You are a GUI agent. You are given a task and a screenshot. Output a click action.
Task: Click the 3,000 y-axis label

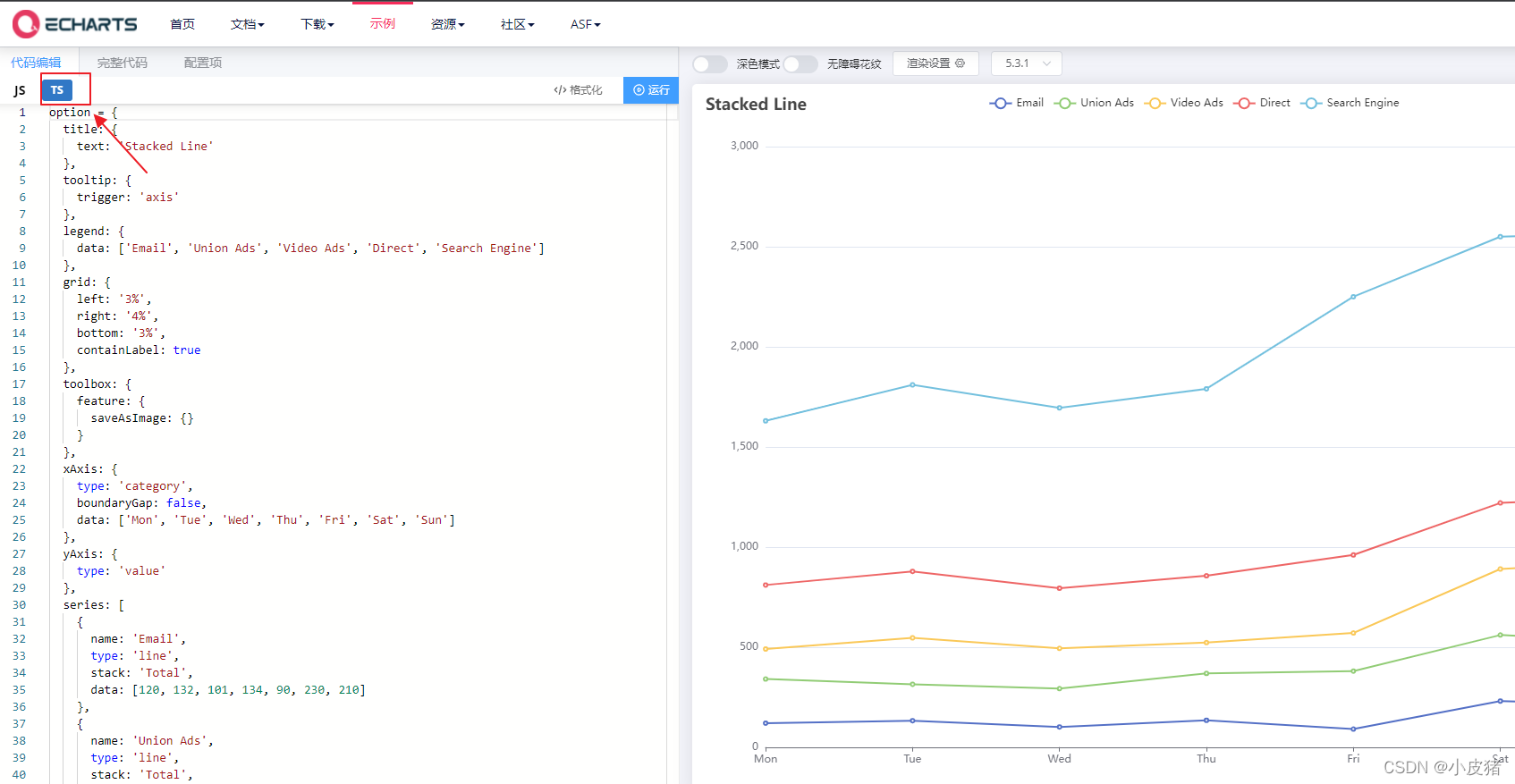point(744,146)
